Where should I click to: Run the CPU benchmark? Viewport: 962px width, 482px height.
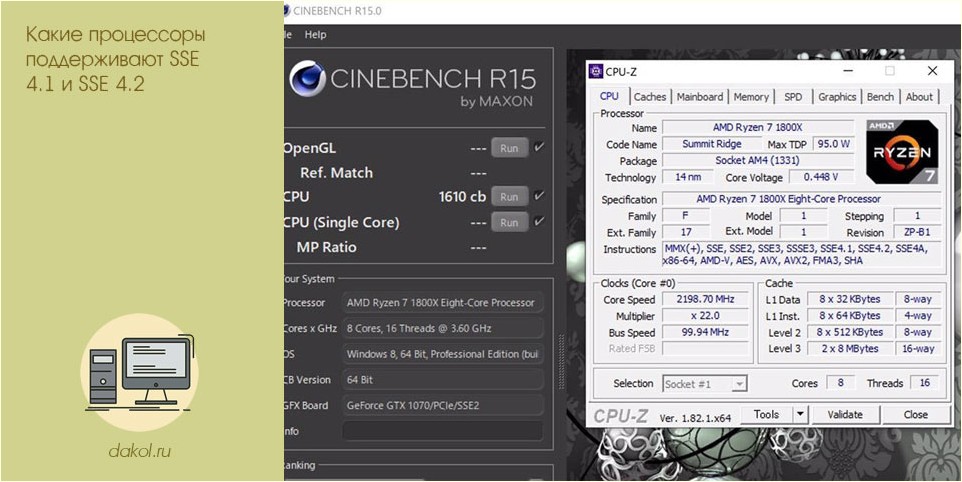click(509, 197)
